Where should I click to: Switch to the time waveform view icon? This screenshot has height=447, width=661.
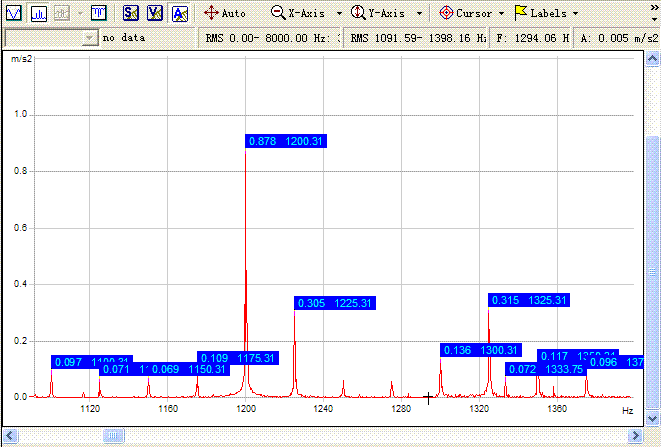(13, 13)
